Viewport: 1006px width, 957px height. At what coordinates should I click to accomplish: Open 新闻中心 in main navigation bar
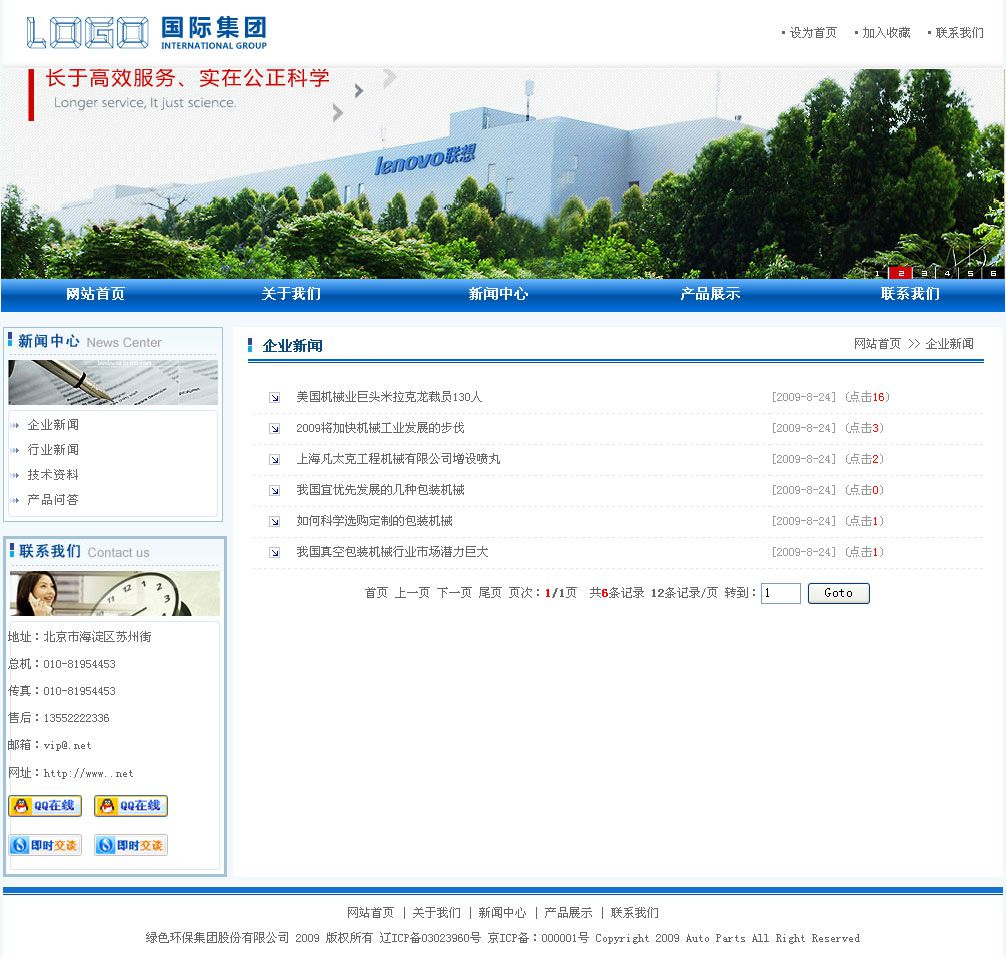(499, 294)
